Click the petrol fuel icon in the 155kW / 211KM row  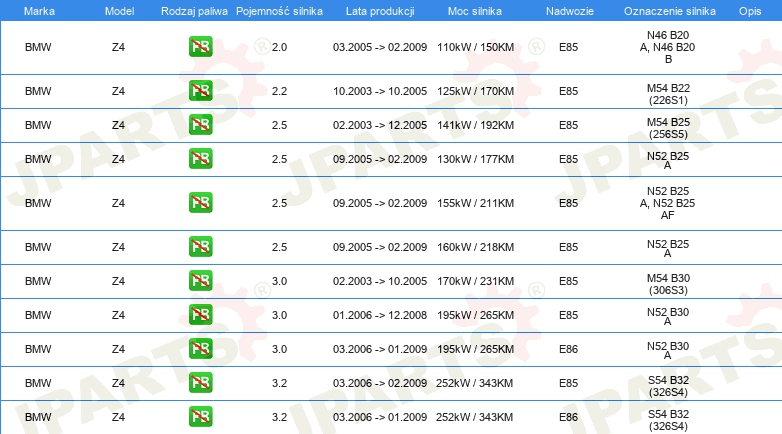click(201, 203)
